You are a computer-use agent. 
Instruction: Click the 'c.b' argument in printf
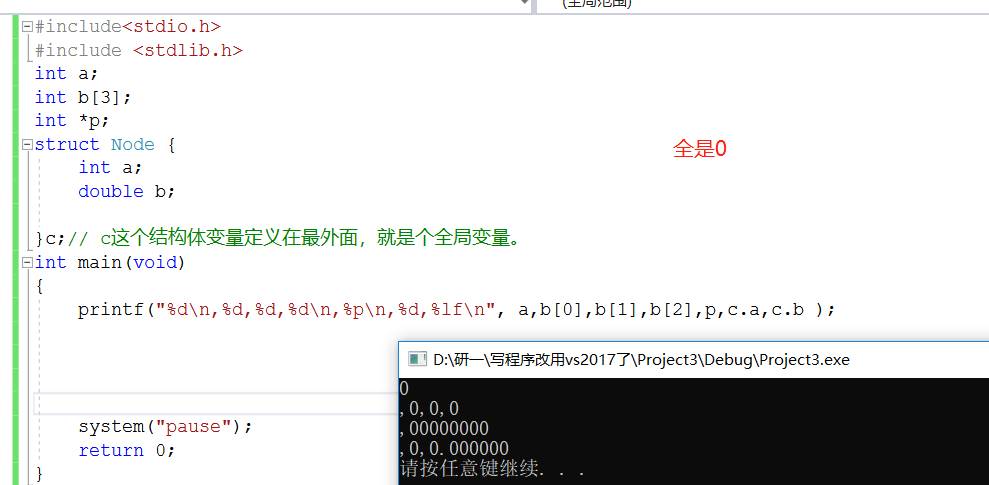coord(787,310)
